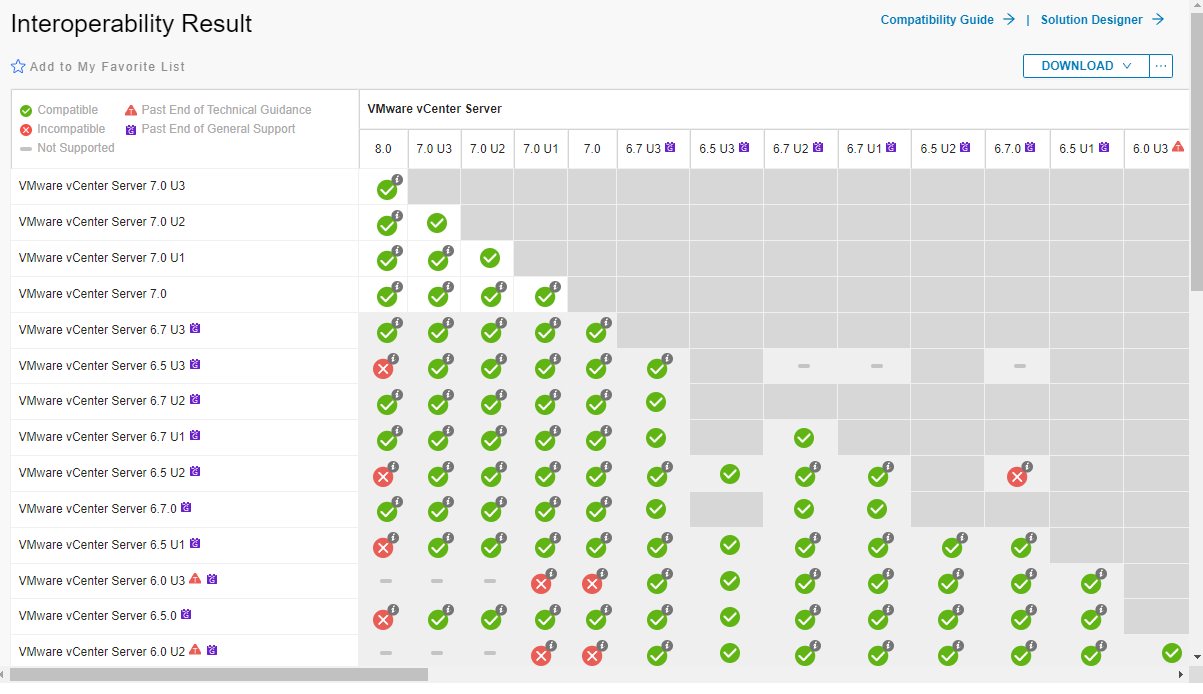The image size is (1203, 694).
Task: Click compatible check in 6.7.0 row, 6.7 U1 column
Action: point(877,509)
